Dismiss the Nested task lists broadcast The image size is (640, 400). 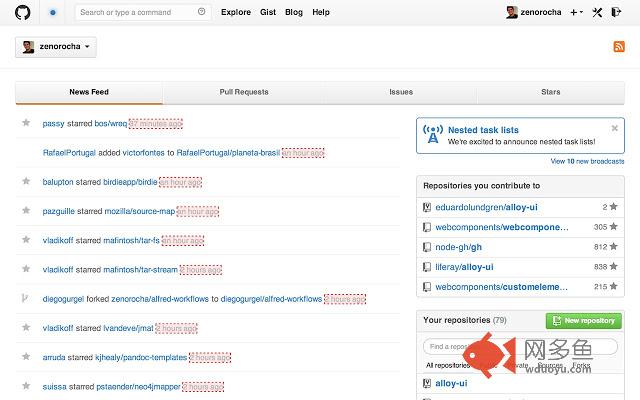(617, 130)
